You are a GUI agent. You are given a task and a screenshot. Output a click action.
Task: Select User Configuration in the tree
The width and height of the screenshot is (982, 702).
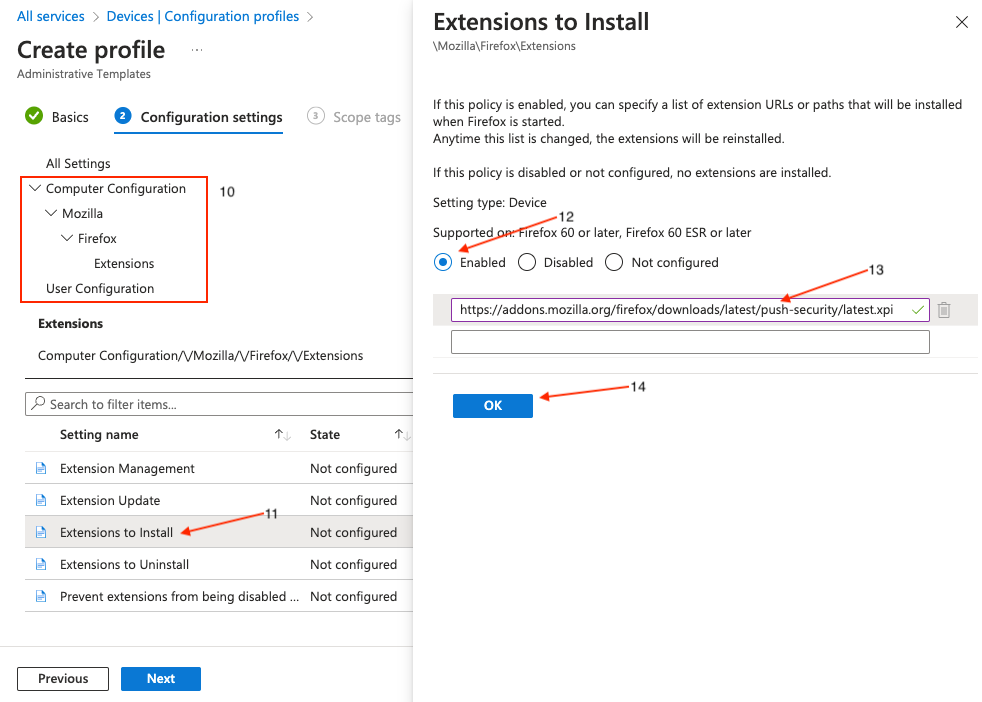100,288
